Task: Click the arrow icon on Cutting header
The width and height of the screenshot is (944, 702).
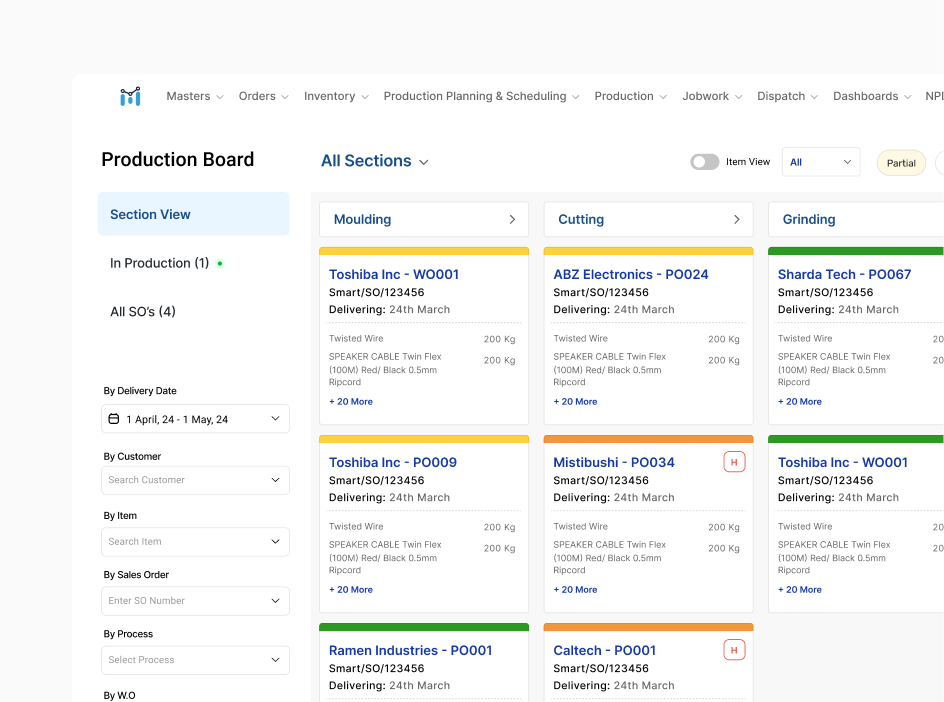Action: pos(737,220)
